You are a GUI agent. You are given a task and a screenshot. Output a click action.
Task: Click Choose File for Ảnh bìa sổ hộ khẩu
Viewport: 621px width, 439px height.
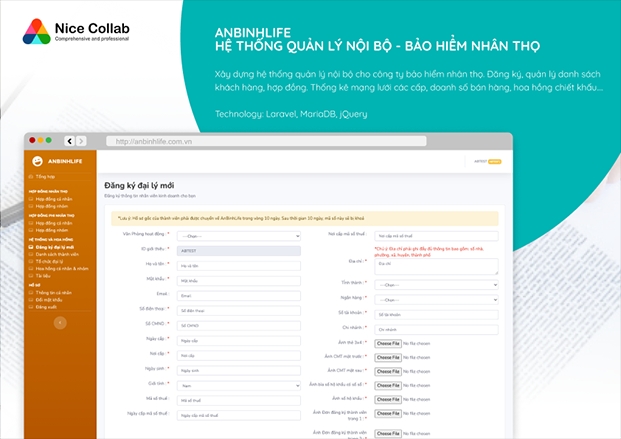388,386
